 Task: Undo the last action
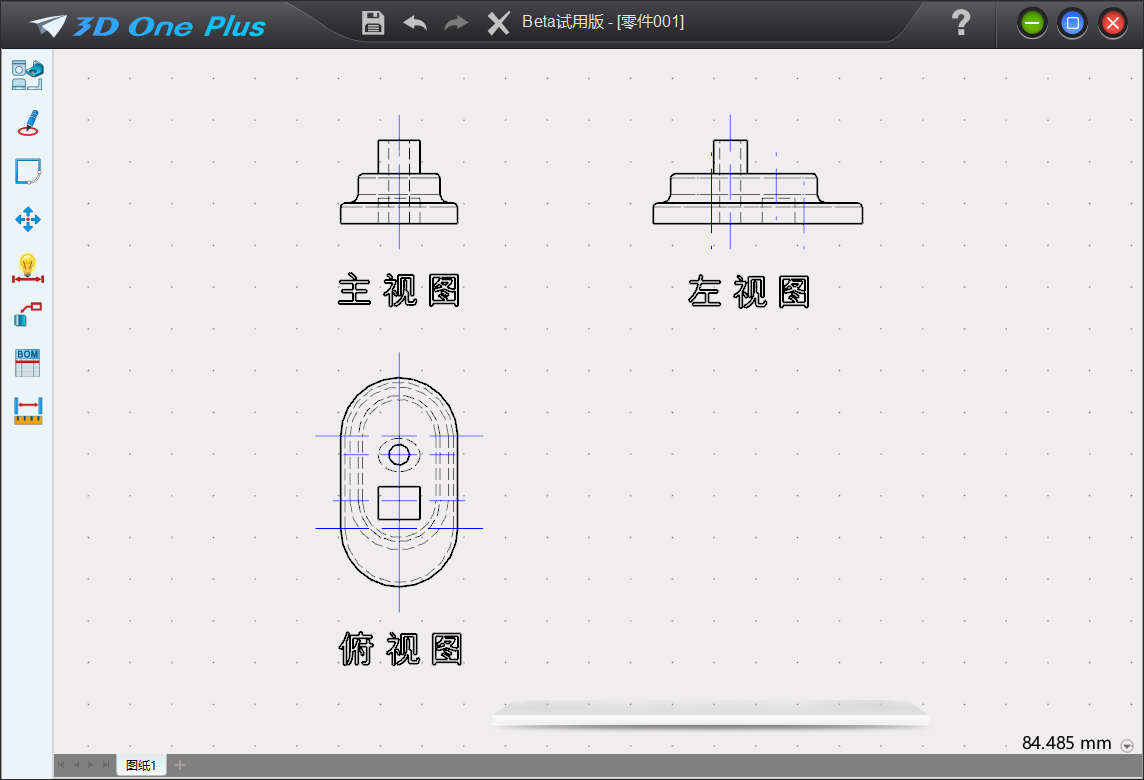[415, 23]
